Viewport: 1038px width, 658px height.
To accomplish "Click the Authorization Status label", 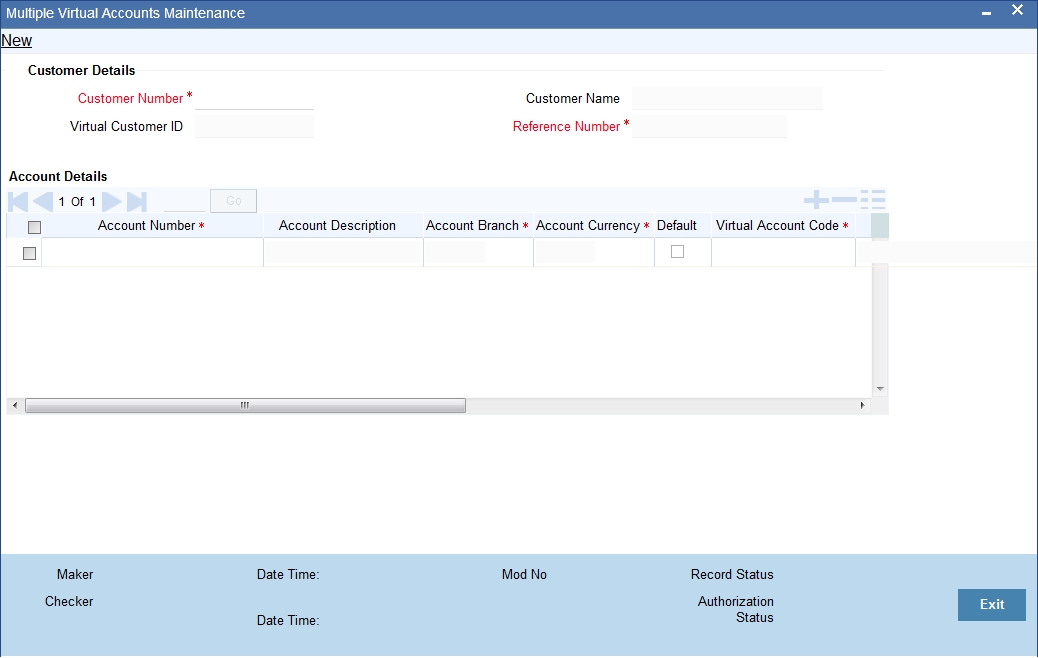I will point(735,610).
